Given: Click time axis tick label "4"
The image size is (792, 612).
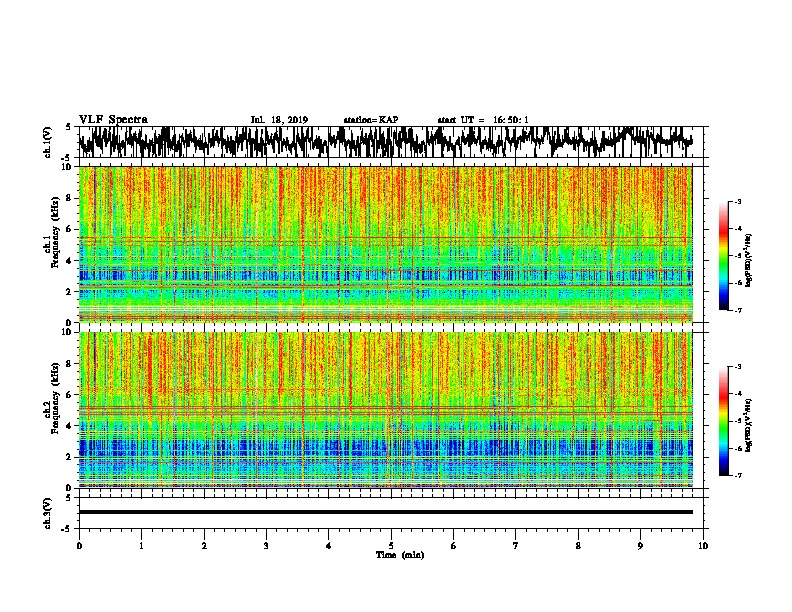Looking at the screenshot, I should click(329, 546).
